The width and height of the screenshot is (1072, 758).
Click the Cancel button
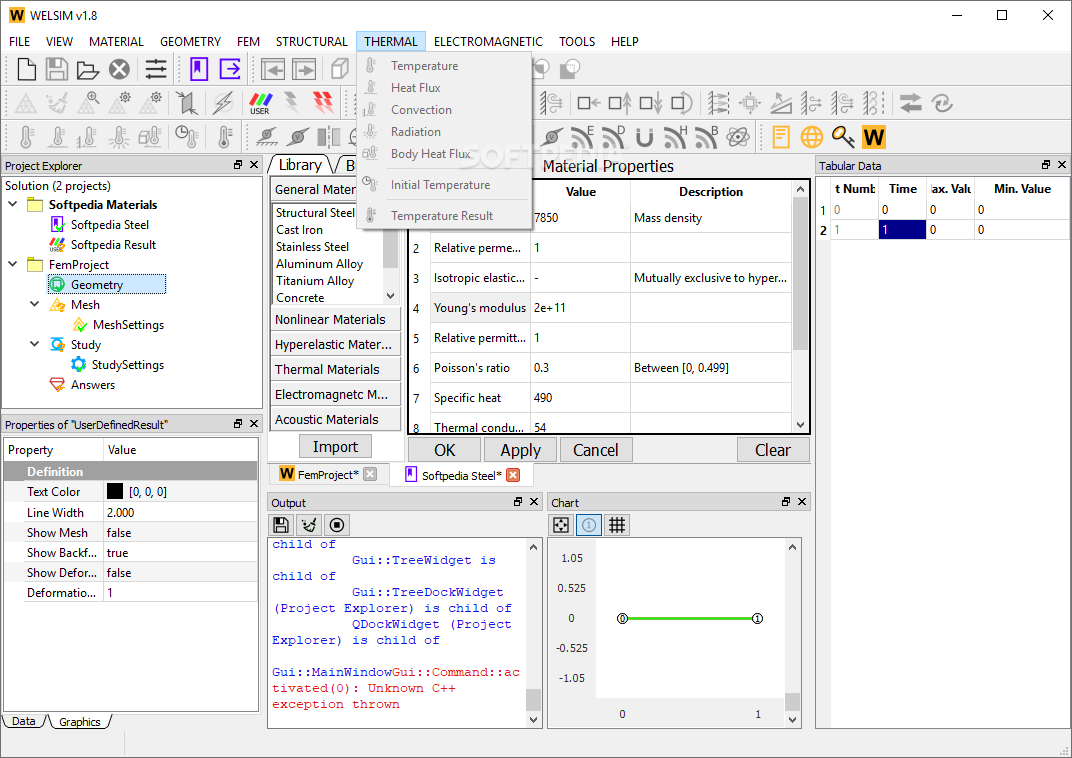pyautogui.click(x=595, y=450)
